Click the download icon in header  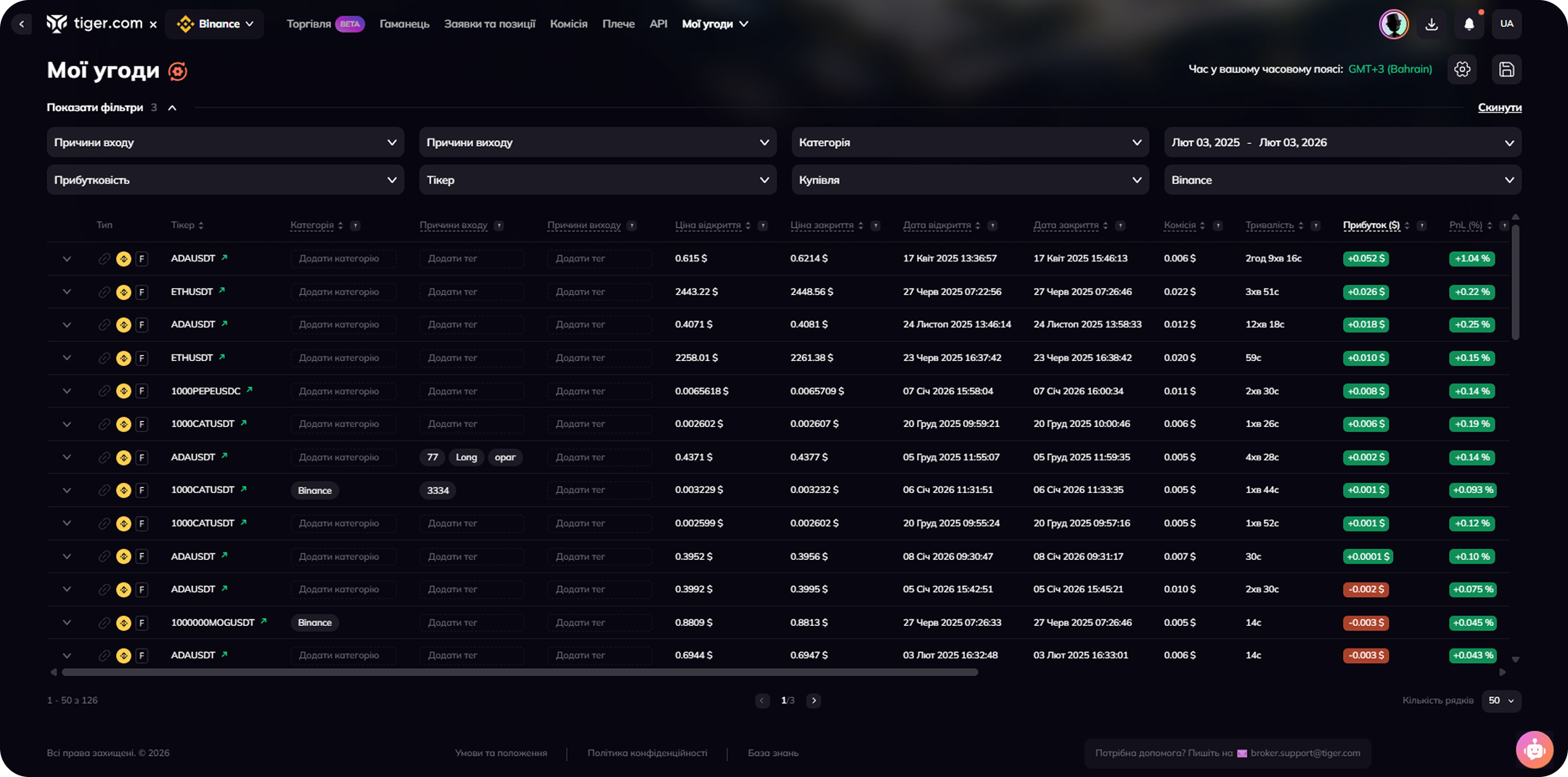click(x=1432, y=24)
